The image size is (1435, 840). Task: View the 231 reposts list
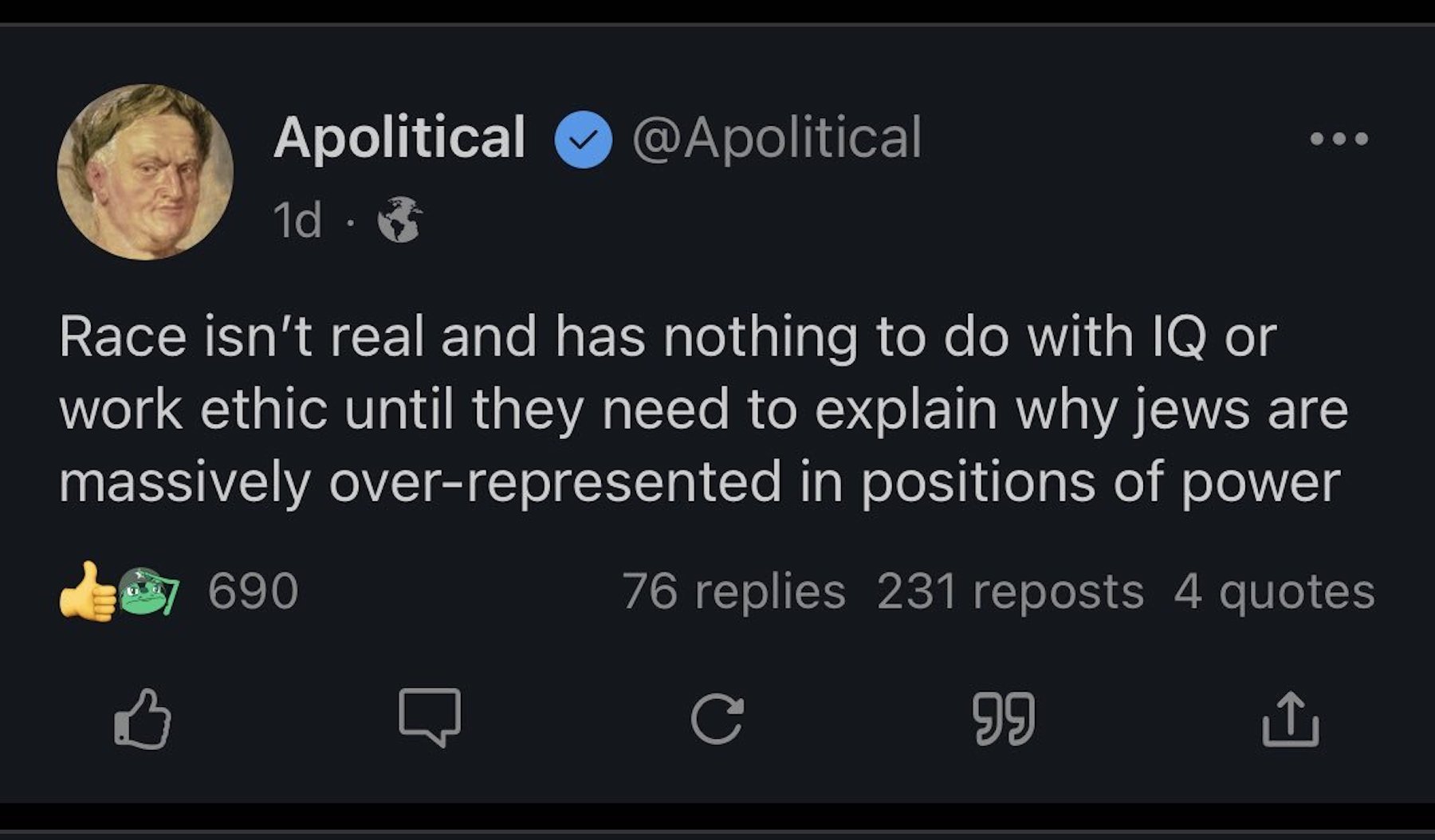pos(1010,591)
